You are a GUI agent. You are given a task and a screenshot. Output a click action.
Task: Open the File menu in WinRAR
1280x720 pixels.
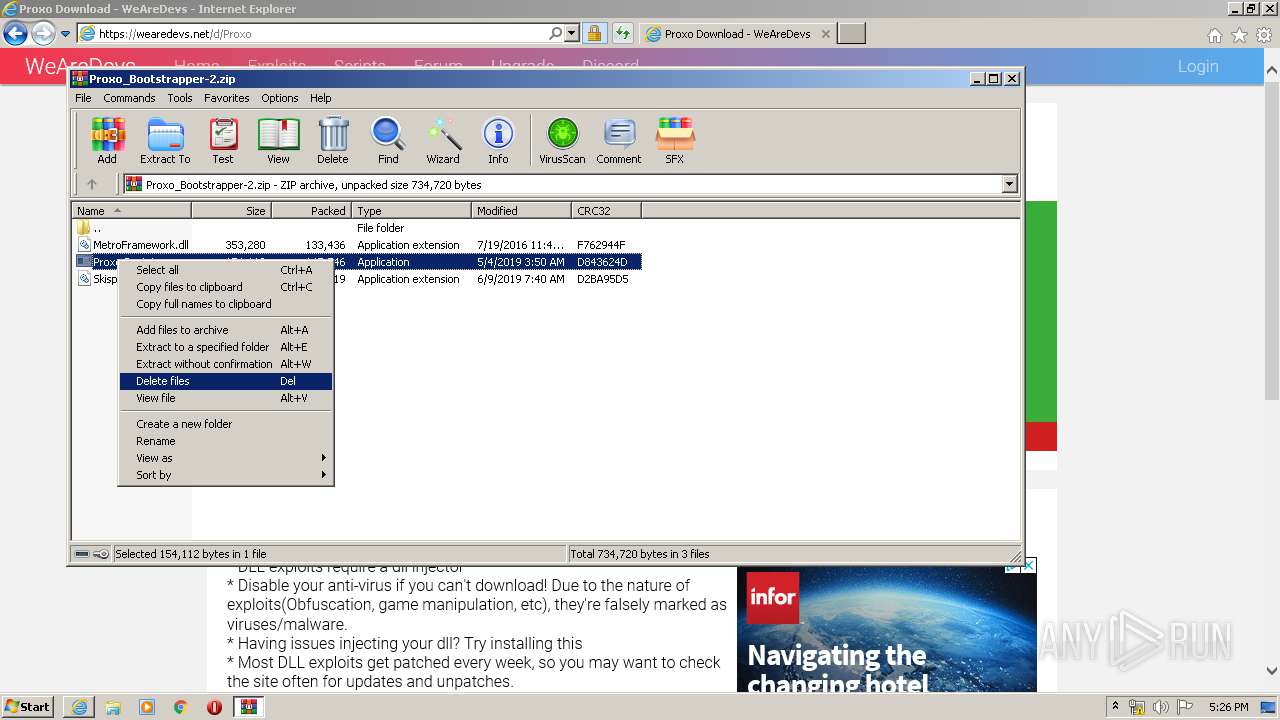(x=83, y=98)
